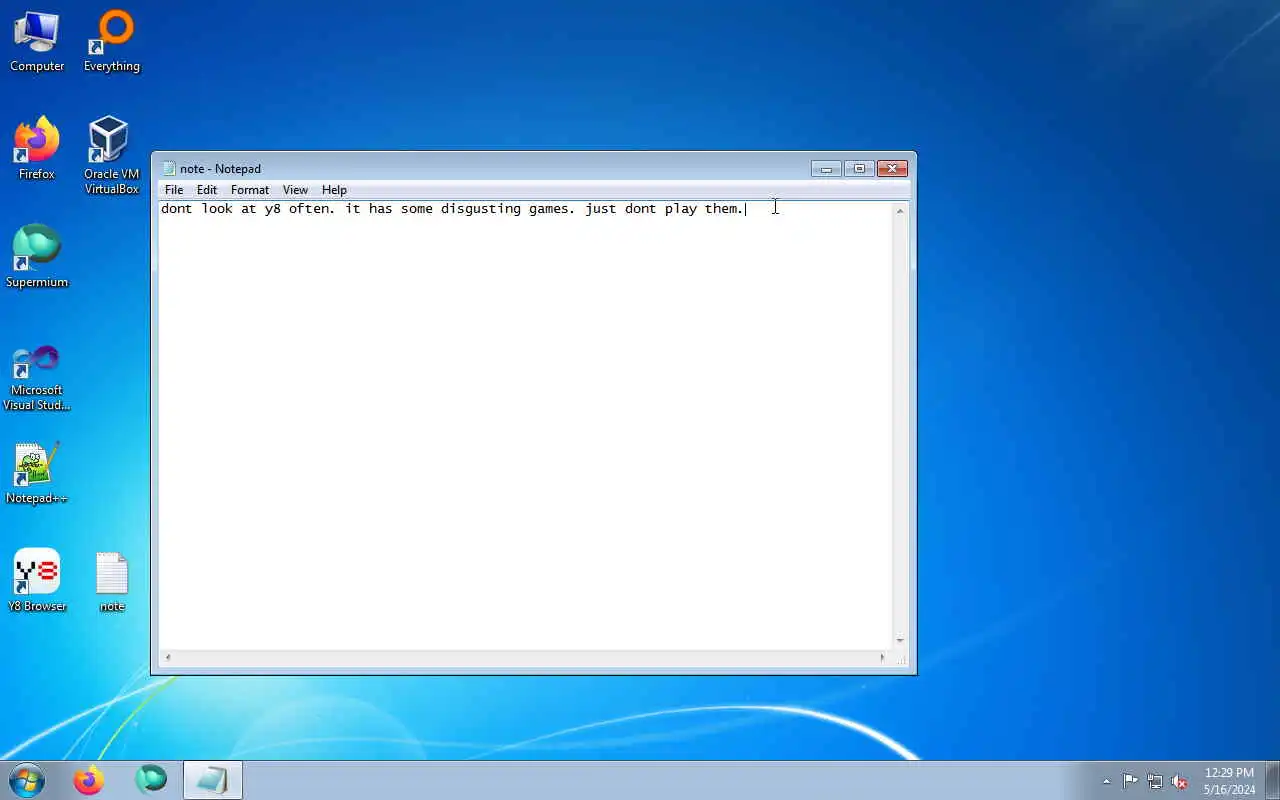Click the word "play" in the note text
Image resolution: width=1280 pixels, height=800 pixels.
(x=681, y=209)
